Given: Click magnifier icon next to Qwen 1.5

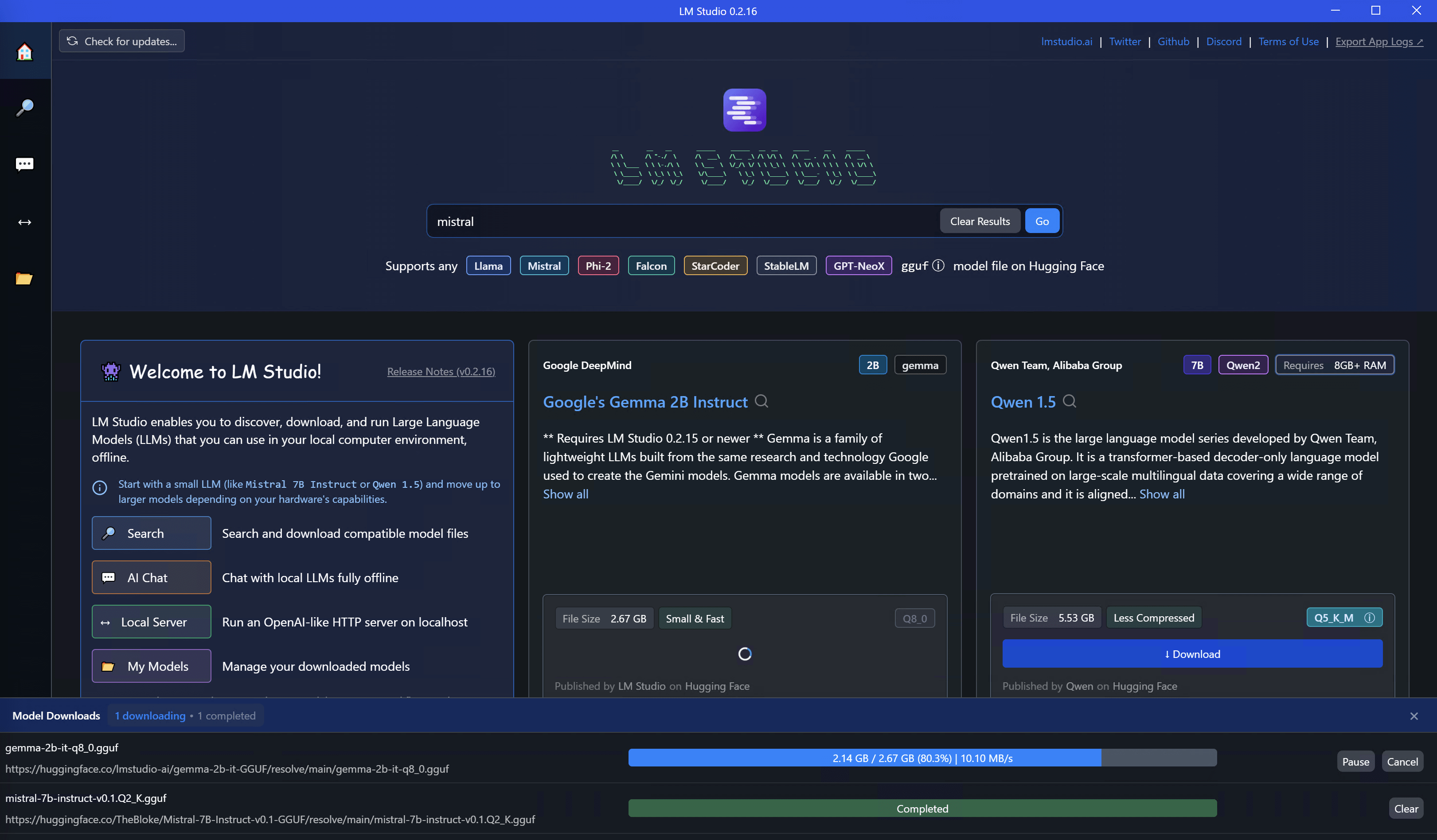Looking at the screenshot, I should [1069, 401].
